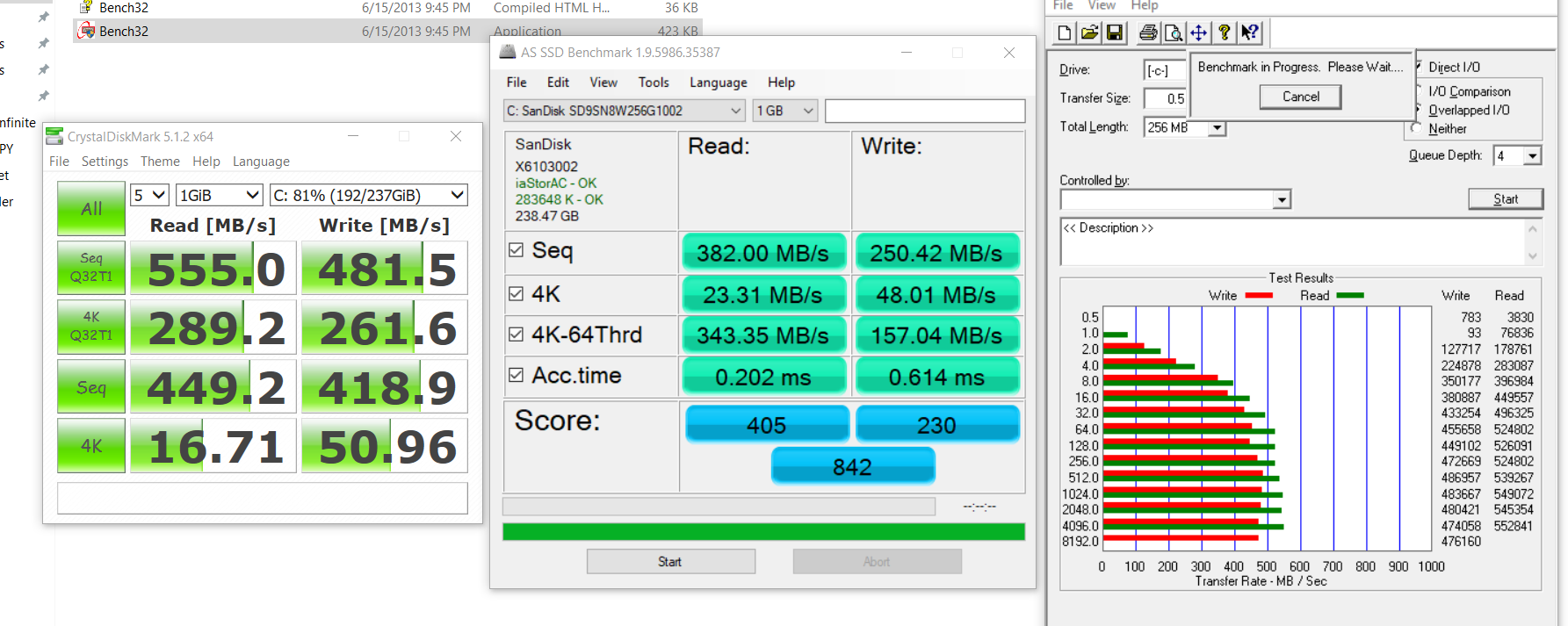
Task: Open the Controlled by dropdown
Action: [x=1282, y=200]
